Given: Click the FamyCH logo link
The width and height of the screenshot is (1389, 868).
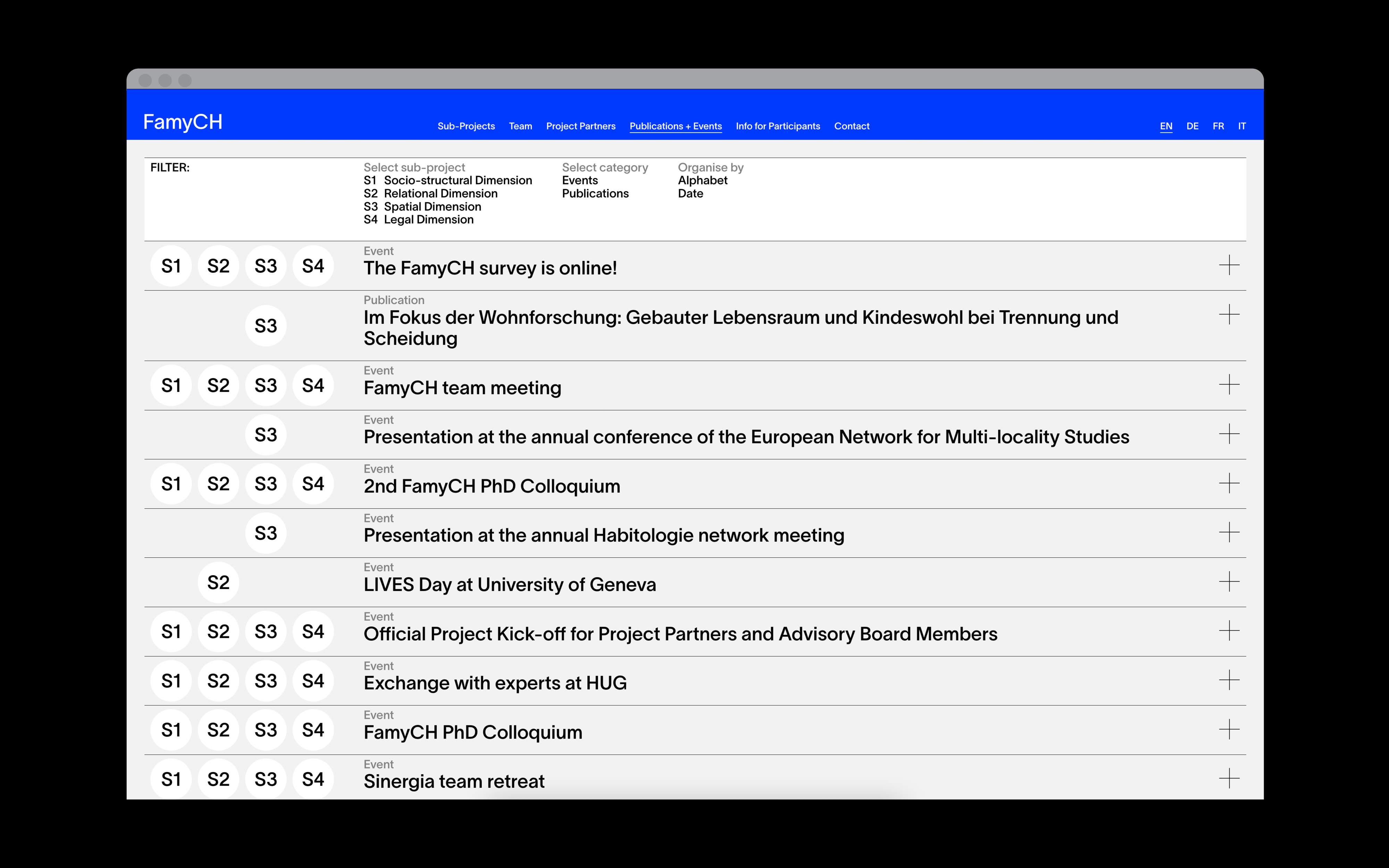Looking at the screenshot, I should coord(183,122).
